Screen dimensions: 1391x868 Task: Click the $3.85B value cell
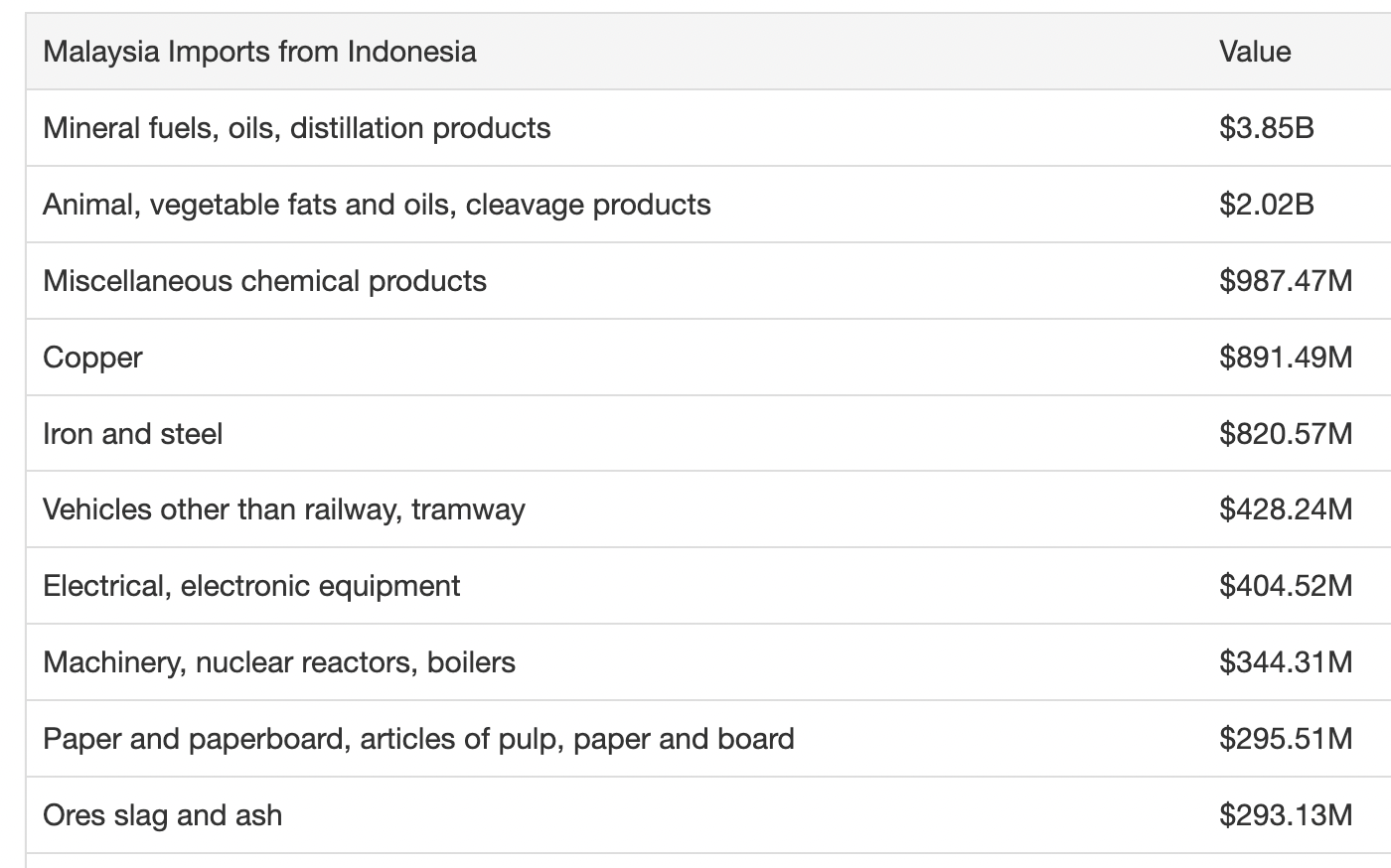click(1267, 128)
